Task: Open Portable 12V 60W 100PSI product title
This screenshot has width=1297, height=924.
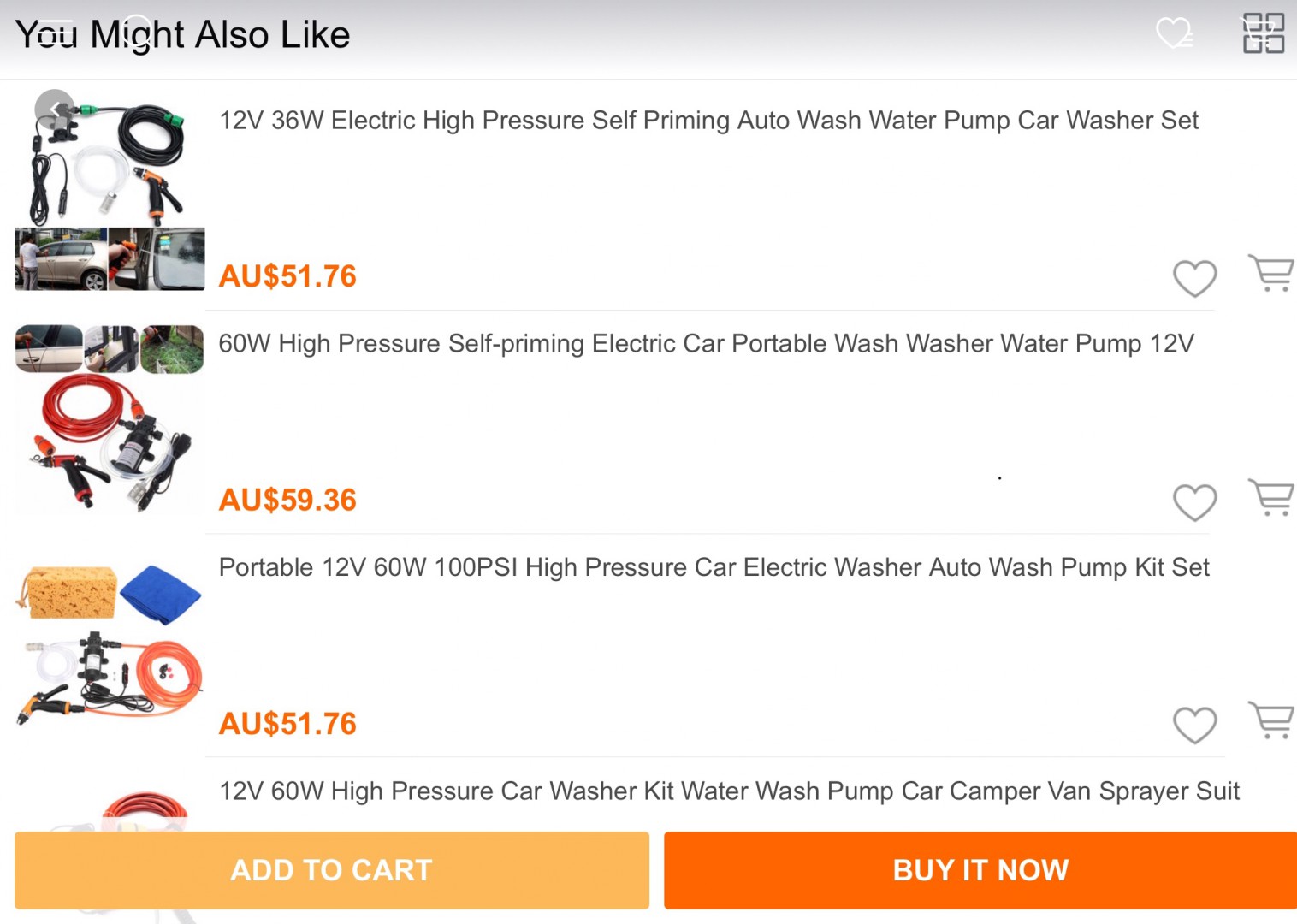Action: 714,567
